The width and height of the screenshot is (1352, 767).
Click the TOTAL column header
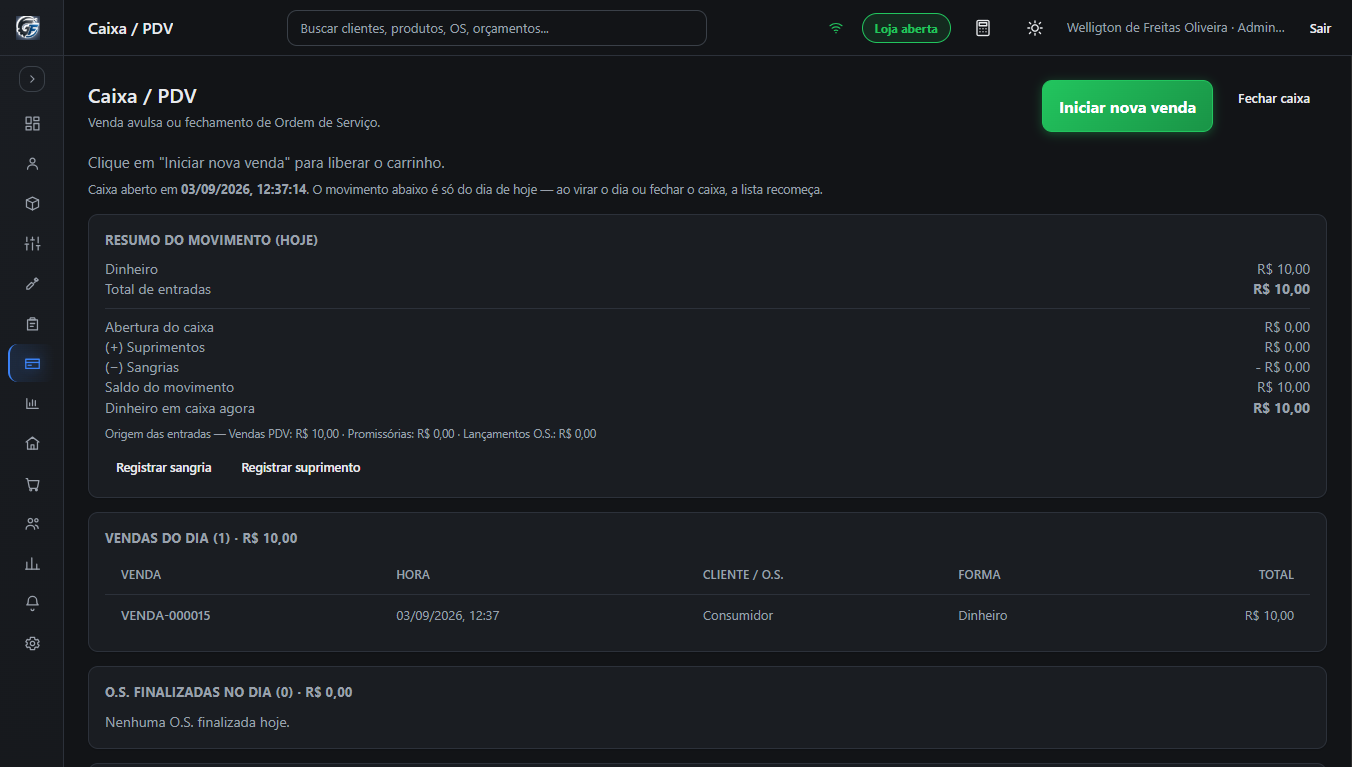click(x=1276, y=574)
